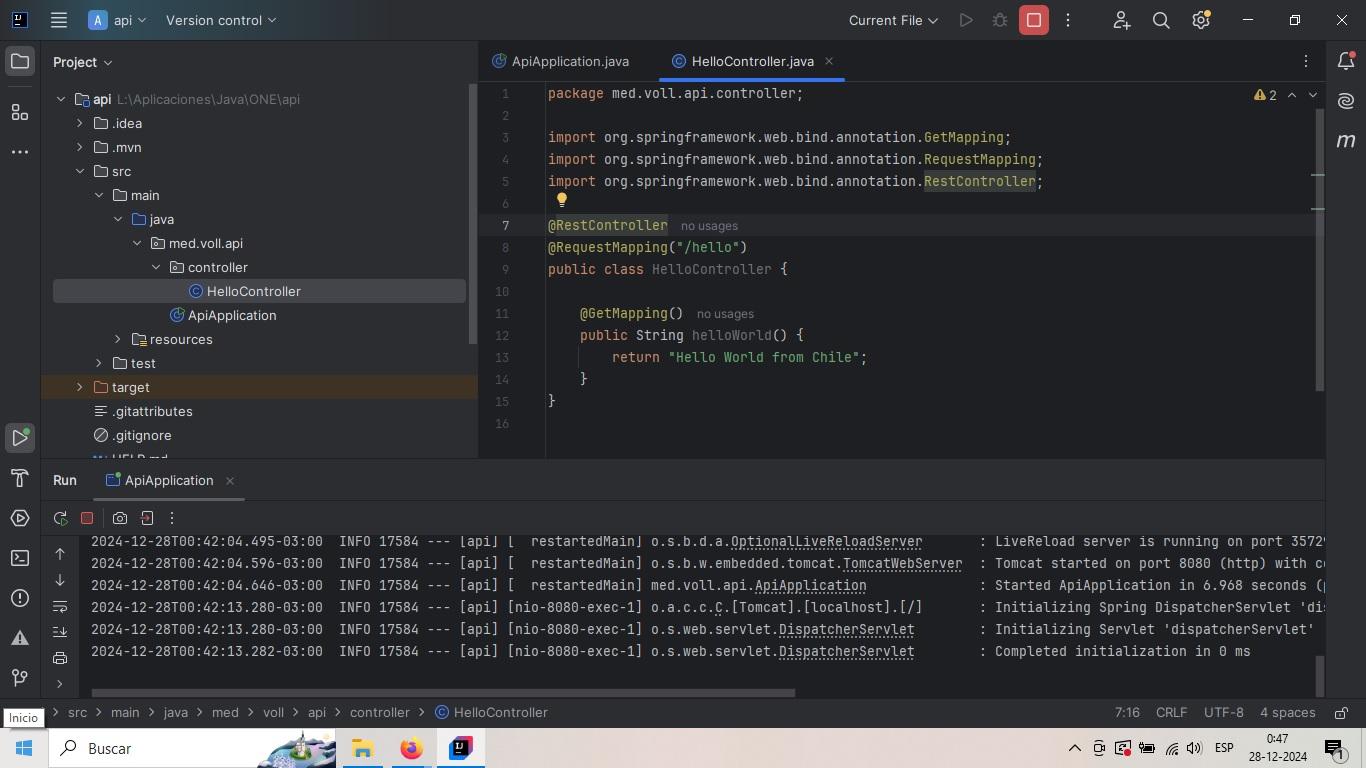Click the up arrow icon in Run console gutter
The image size is (1366, 768).
(x=60, y=554)
